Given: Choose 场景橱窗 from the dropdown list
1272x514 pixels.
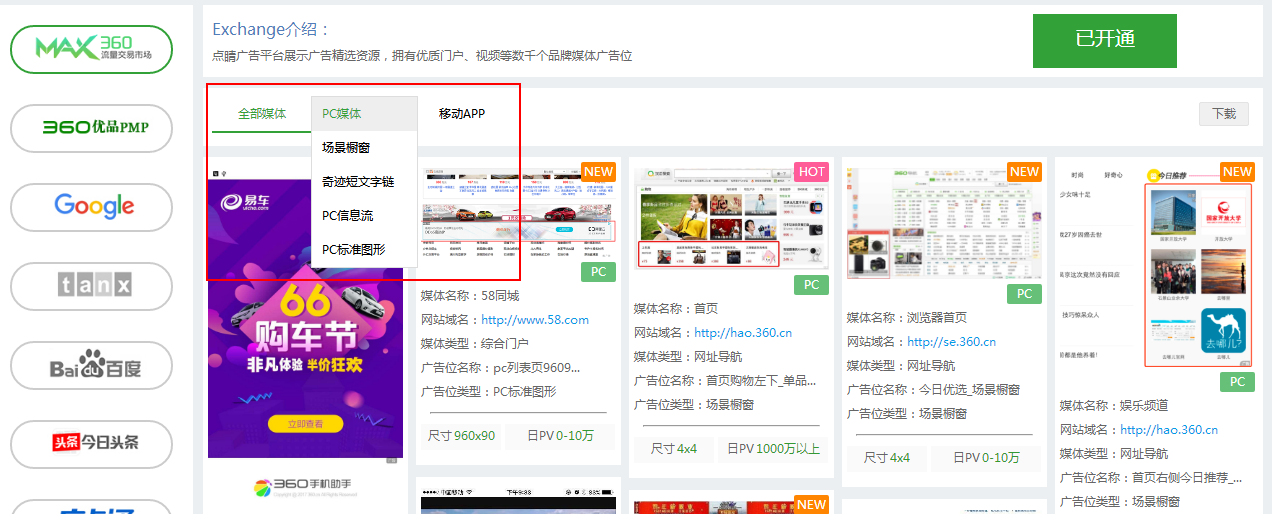Looking at the screenshot, I should 346,148.
